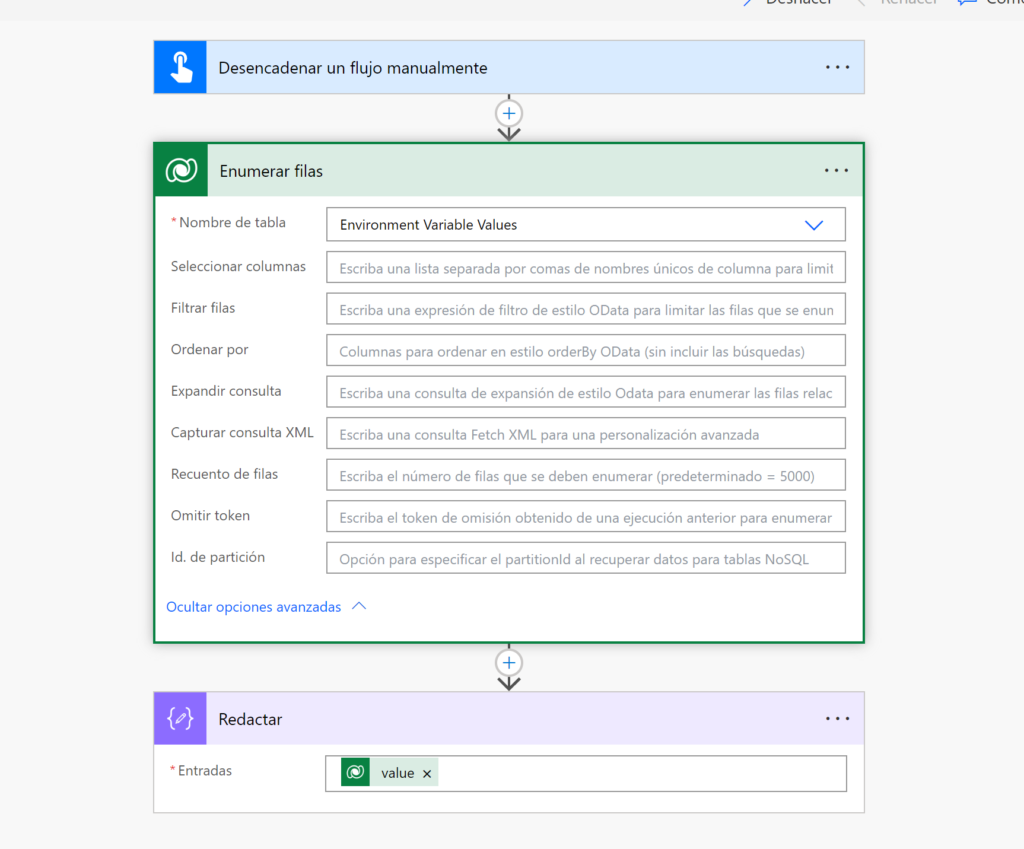1024x849 pixels.
Task: Click the Seleccionar columnas field
Action: 586,268
